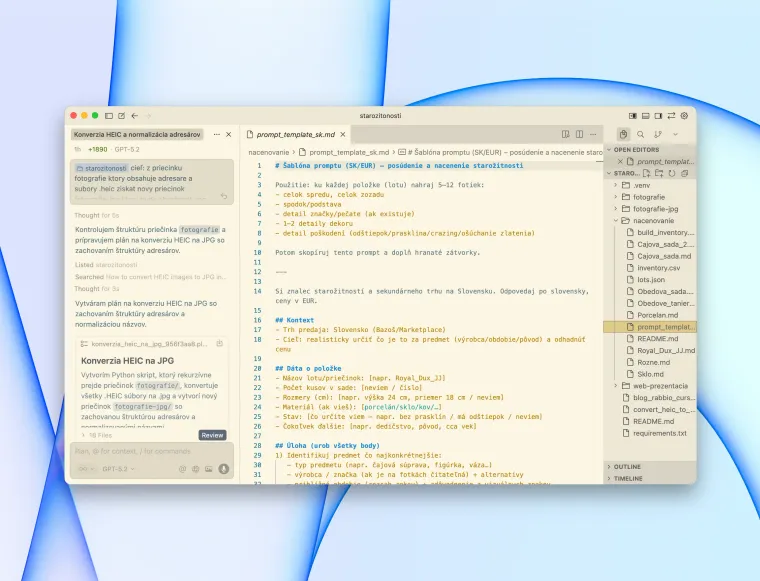Click the starozitnosti folder chip in message
Viewport: 760px width, 581px height.
click(x=101, y=168)
